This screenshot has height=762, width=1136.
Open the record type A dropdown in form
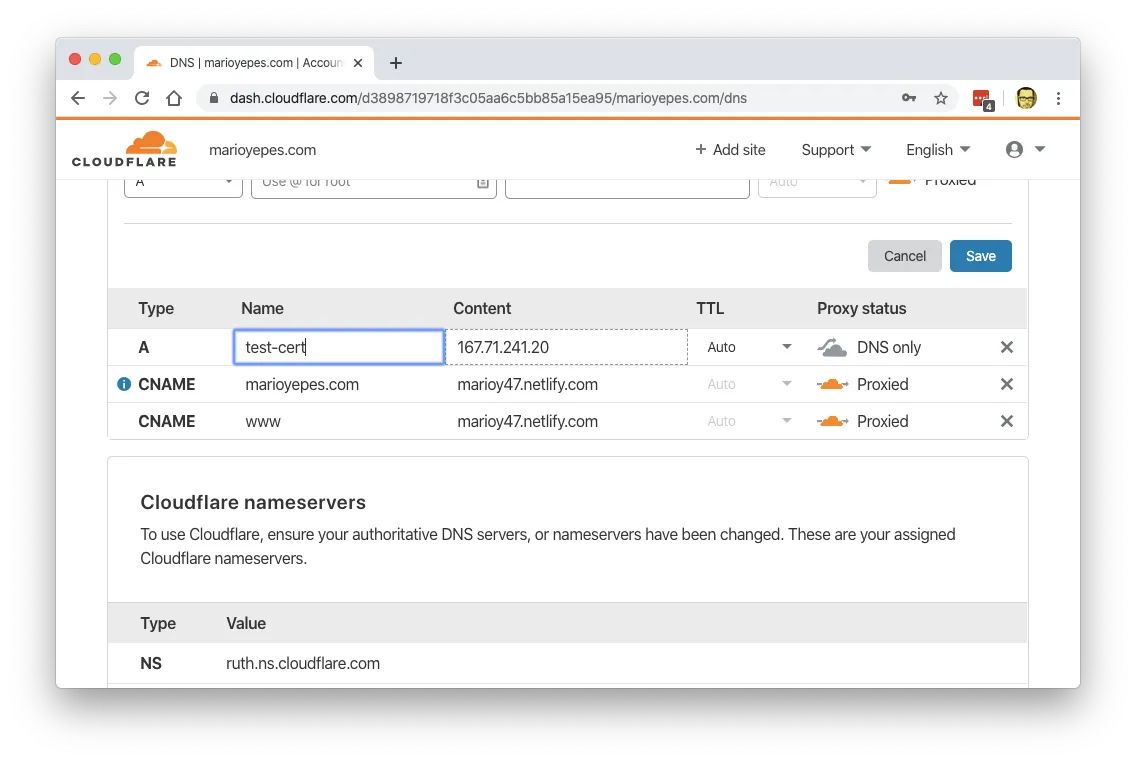click(x=183, y=187)
